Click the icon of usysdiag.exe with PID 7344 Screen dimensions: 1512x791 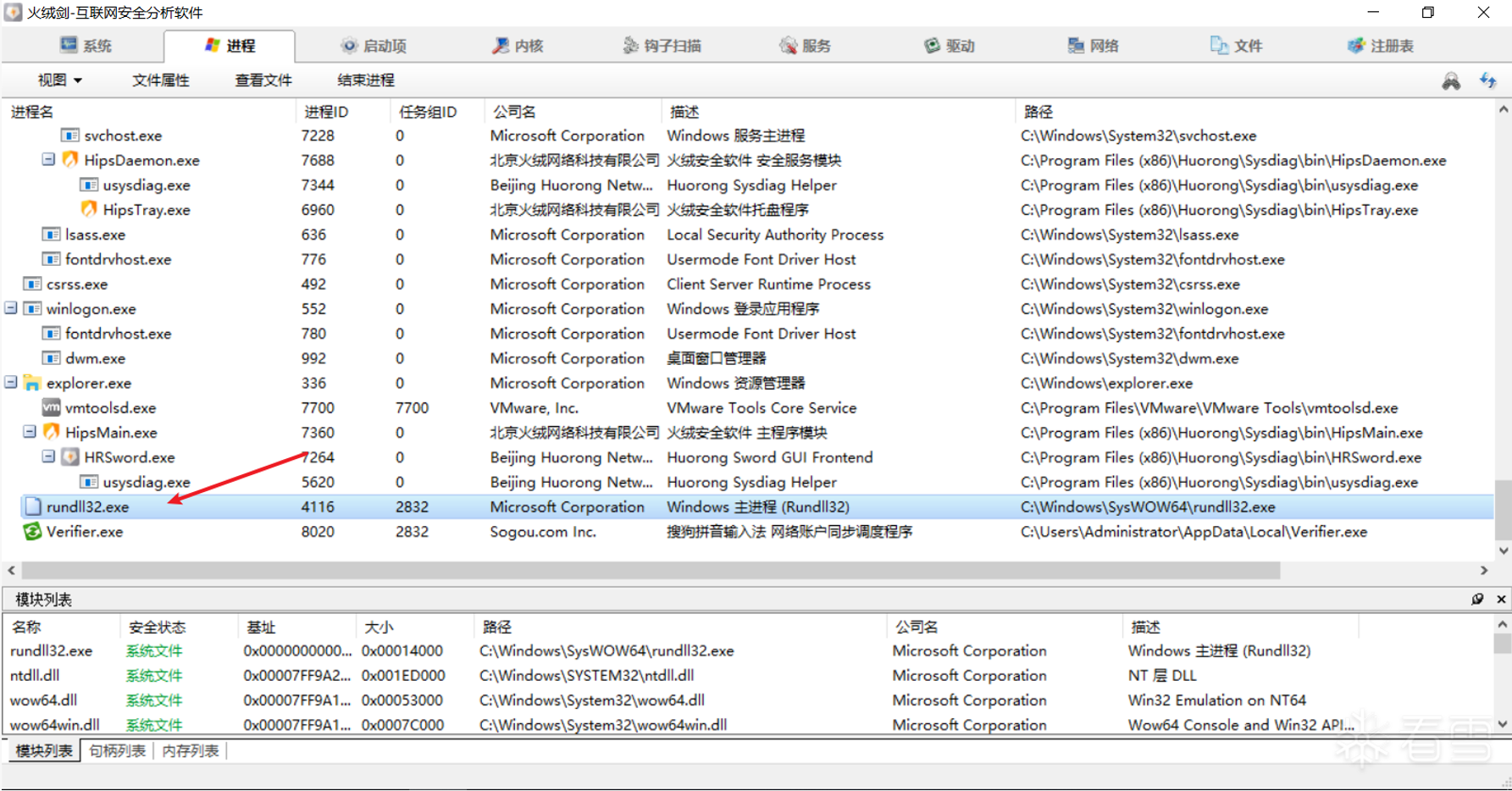89,185
